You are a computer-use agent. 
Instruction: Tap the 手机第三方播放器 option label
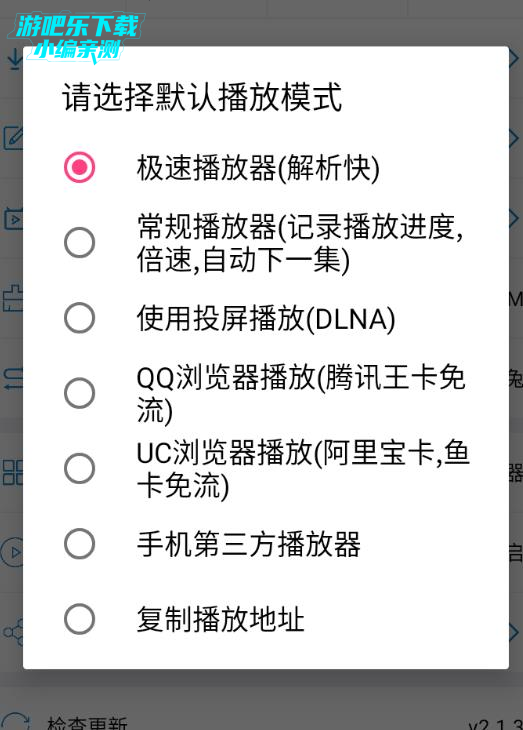249,544
